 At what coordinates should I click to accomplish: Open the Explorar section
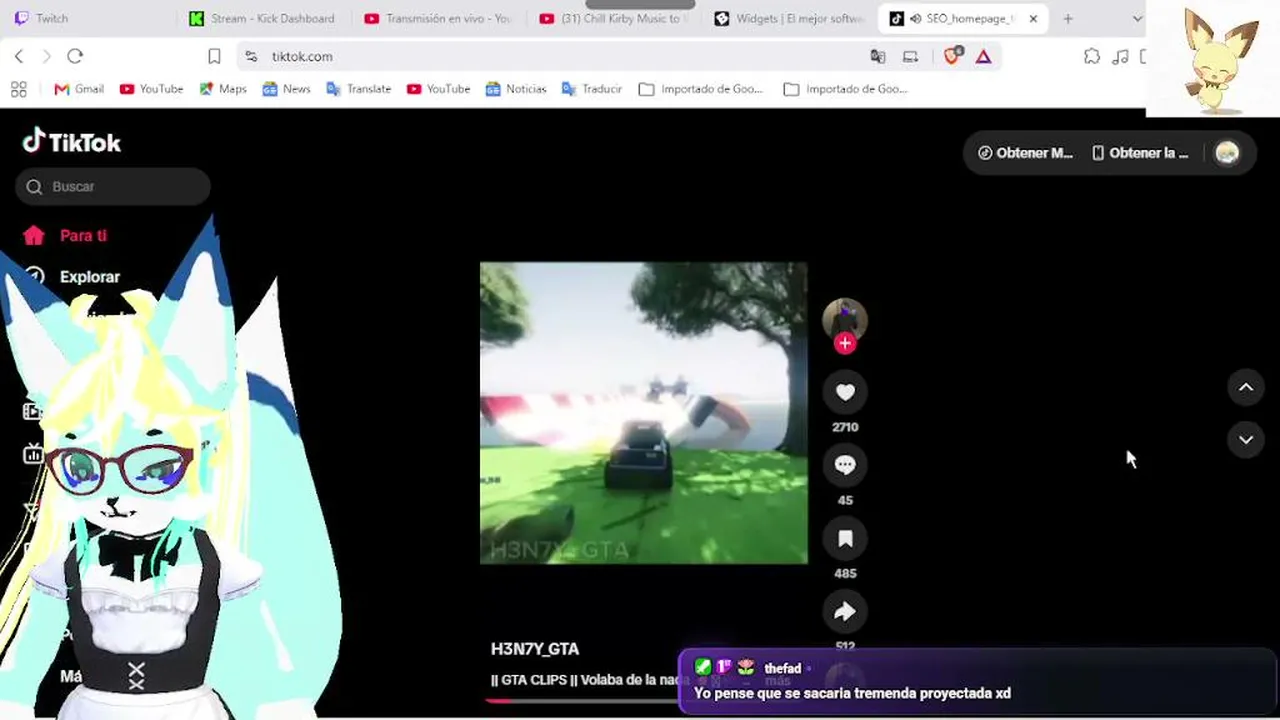(90, 277)
